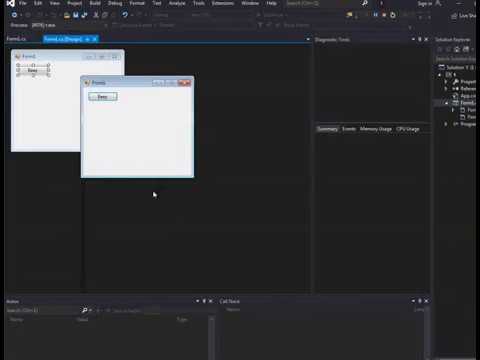This screenshot has width=480, height=360.
Task: Click the Copy toolbar icon
Action: tap(105, 15)
